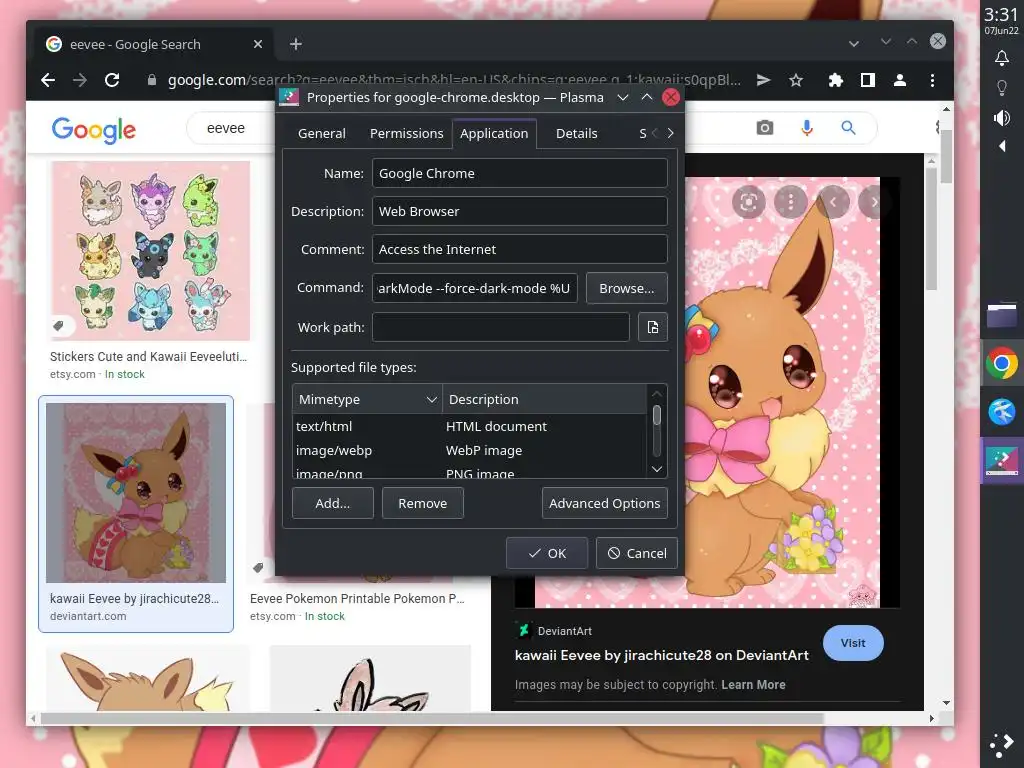Open the Plasma application launcher icon
Screen dimensions: 1024x768
(1002, 744)
